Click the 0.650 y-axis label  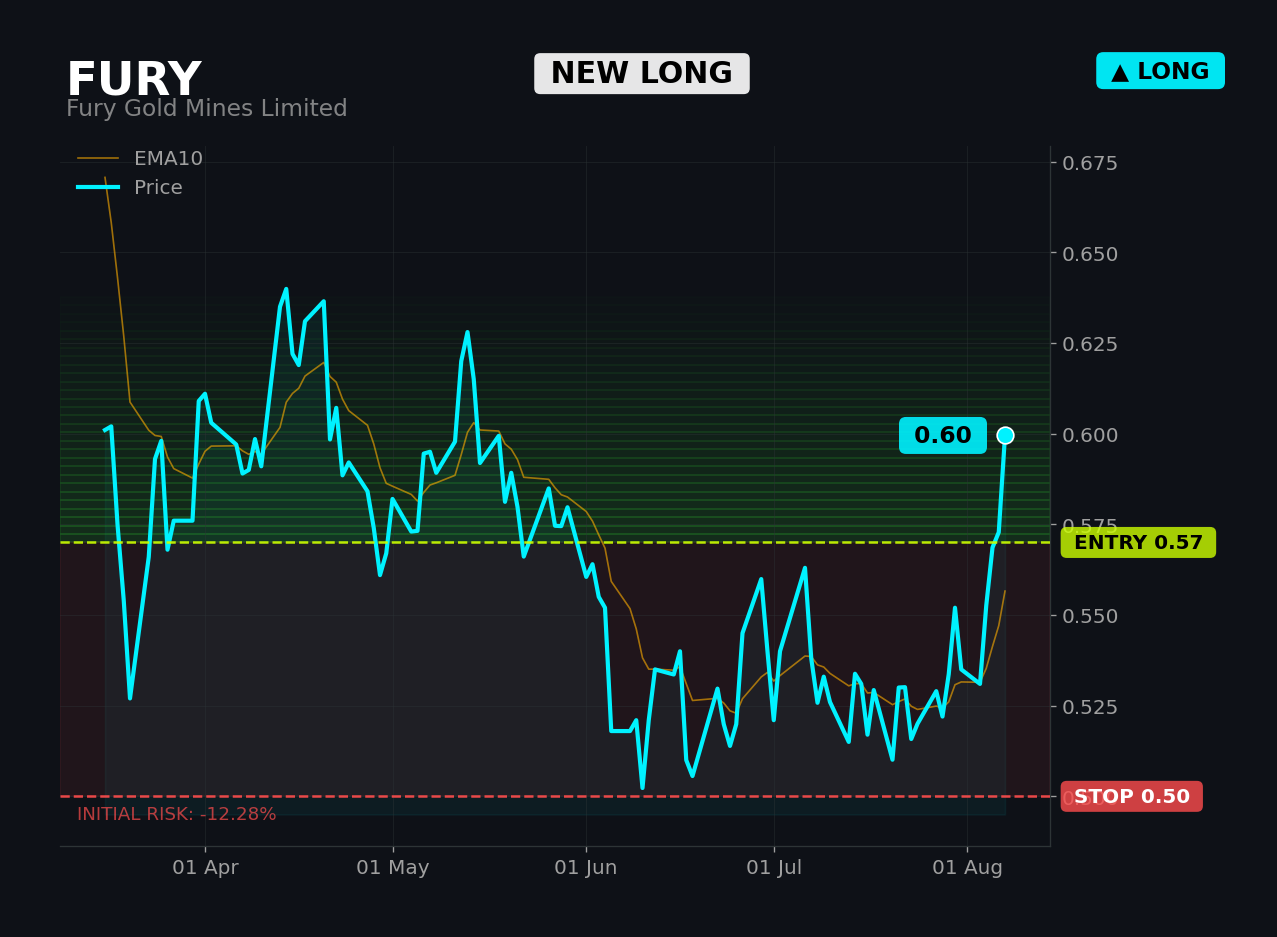pos(1090,254)
